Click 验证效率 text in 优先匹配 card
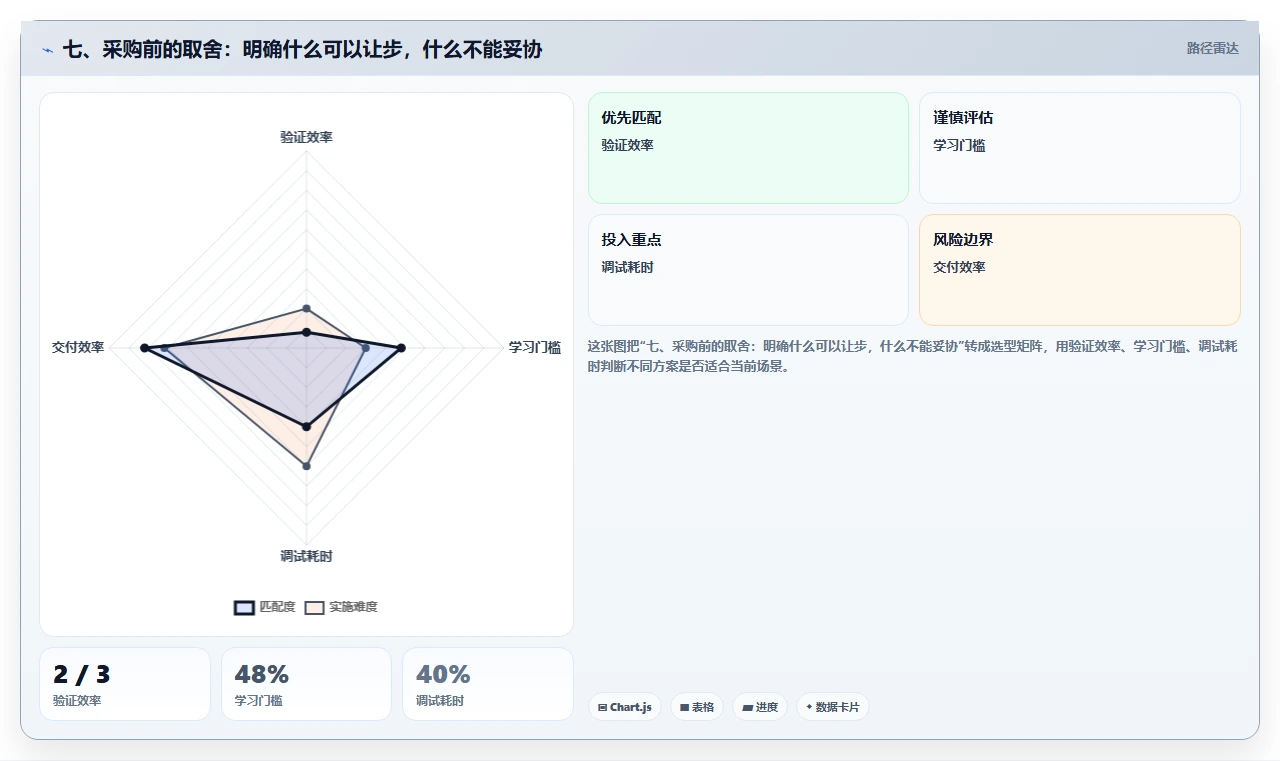The height and width of the screenshot is (761, 1280). tap(627, 145)
